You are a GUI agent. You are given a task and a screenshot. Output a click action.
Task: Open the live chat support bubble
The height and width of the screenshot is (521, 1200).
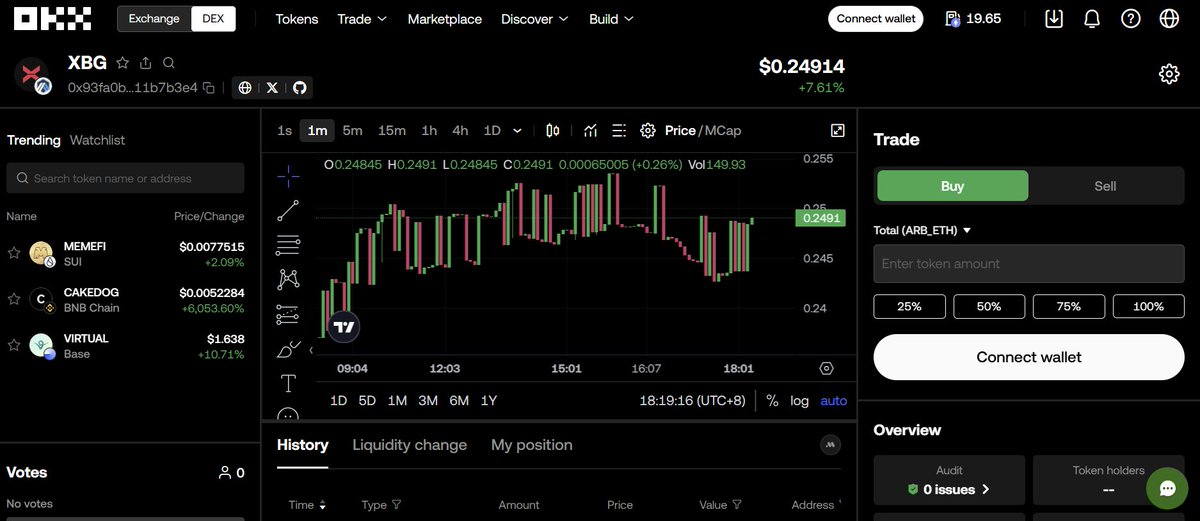pyautogui.click(x=1167, y=488)
